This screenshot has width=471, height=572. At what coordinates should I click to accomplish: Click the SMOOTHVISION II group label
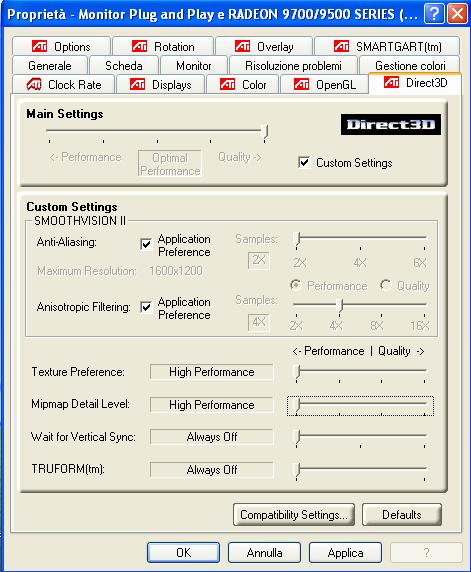(x=80, y=221)
